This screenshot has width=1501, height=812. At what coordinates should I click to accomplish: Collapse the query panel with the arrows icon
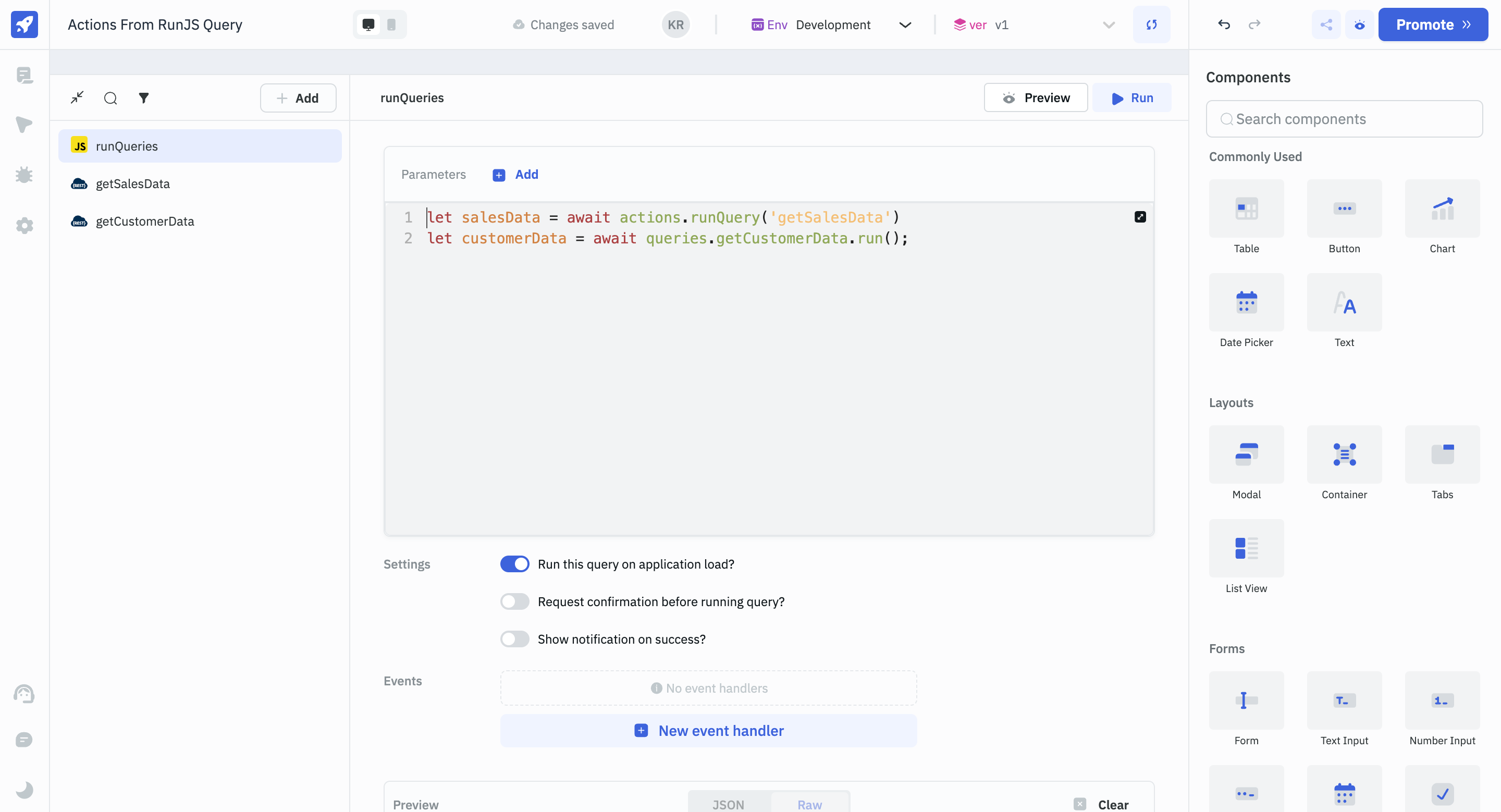pos(77,97)
